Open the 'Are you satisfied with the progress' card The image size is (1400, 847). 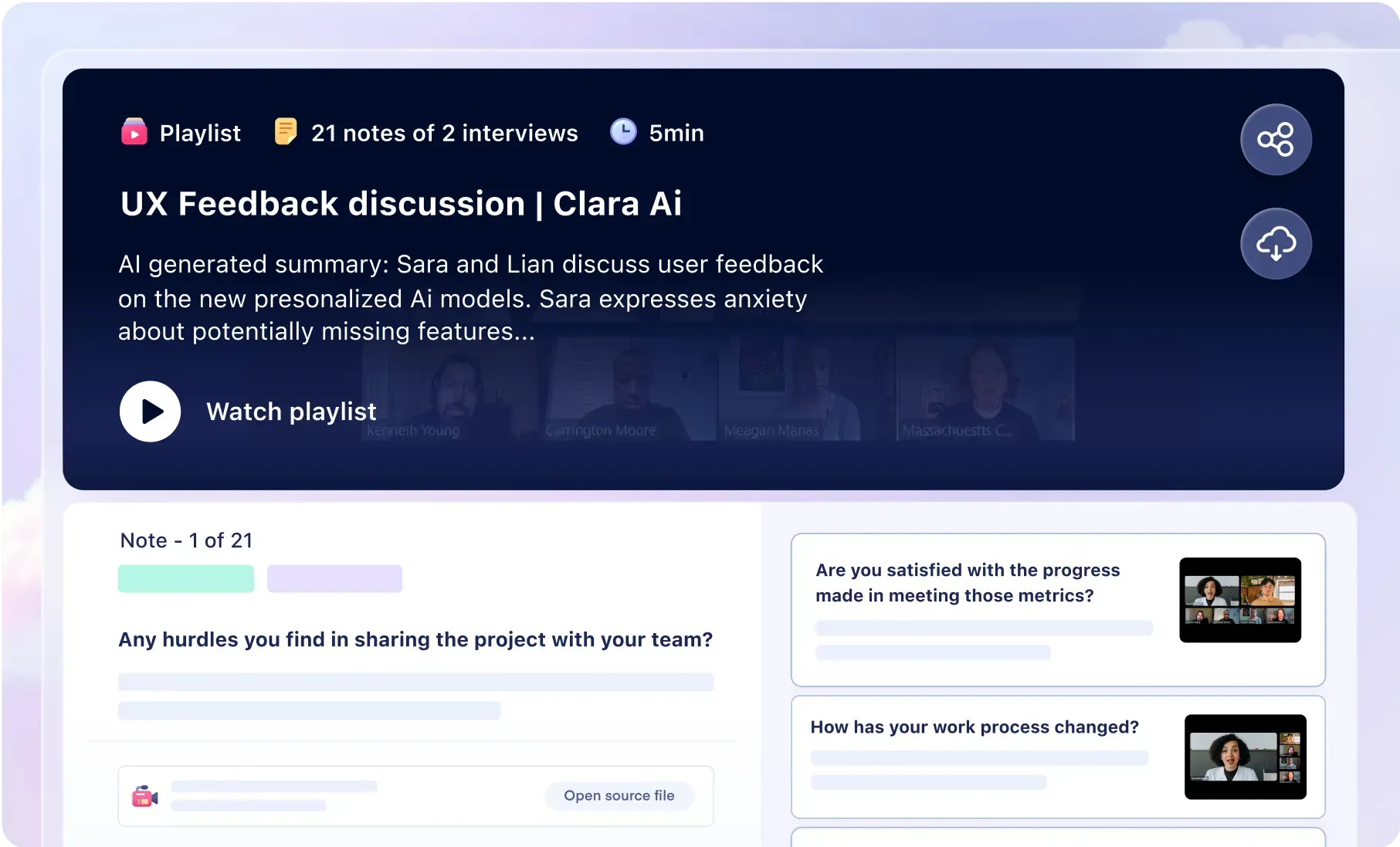pyautogui.click(x=1058, y=609)
